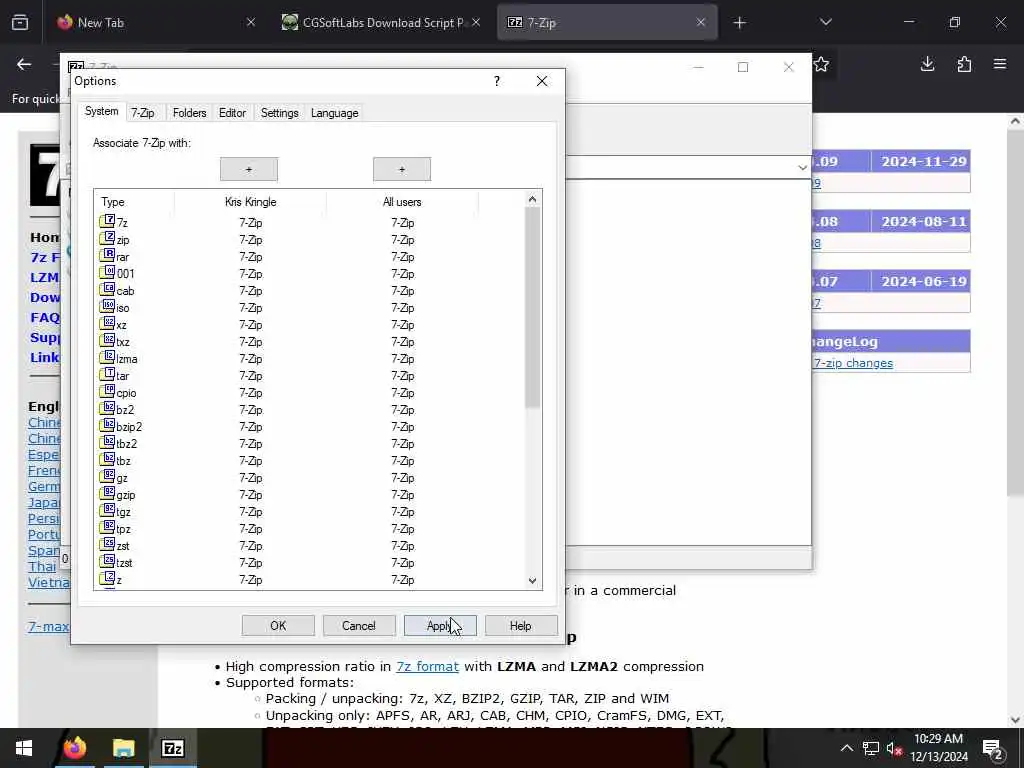The image size is (1024, 768).
Task: List all Firefox tabs chevron
Action: tap(825, 22)
